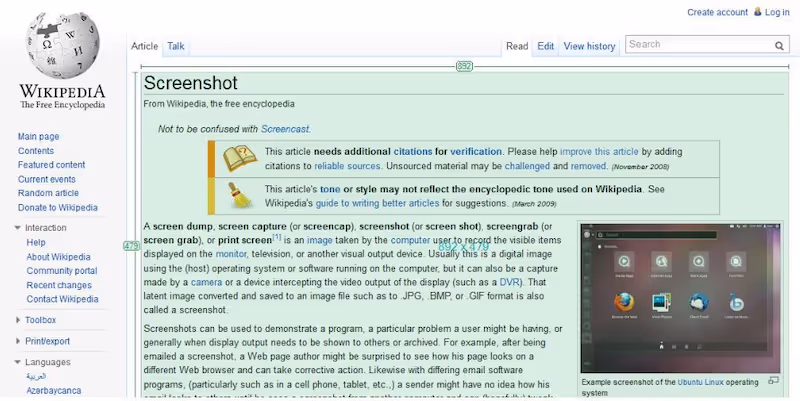Open Current events link
This screenshot has height=401, width=800.
46,179
